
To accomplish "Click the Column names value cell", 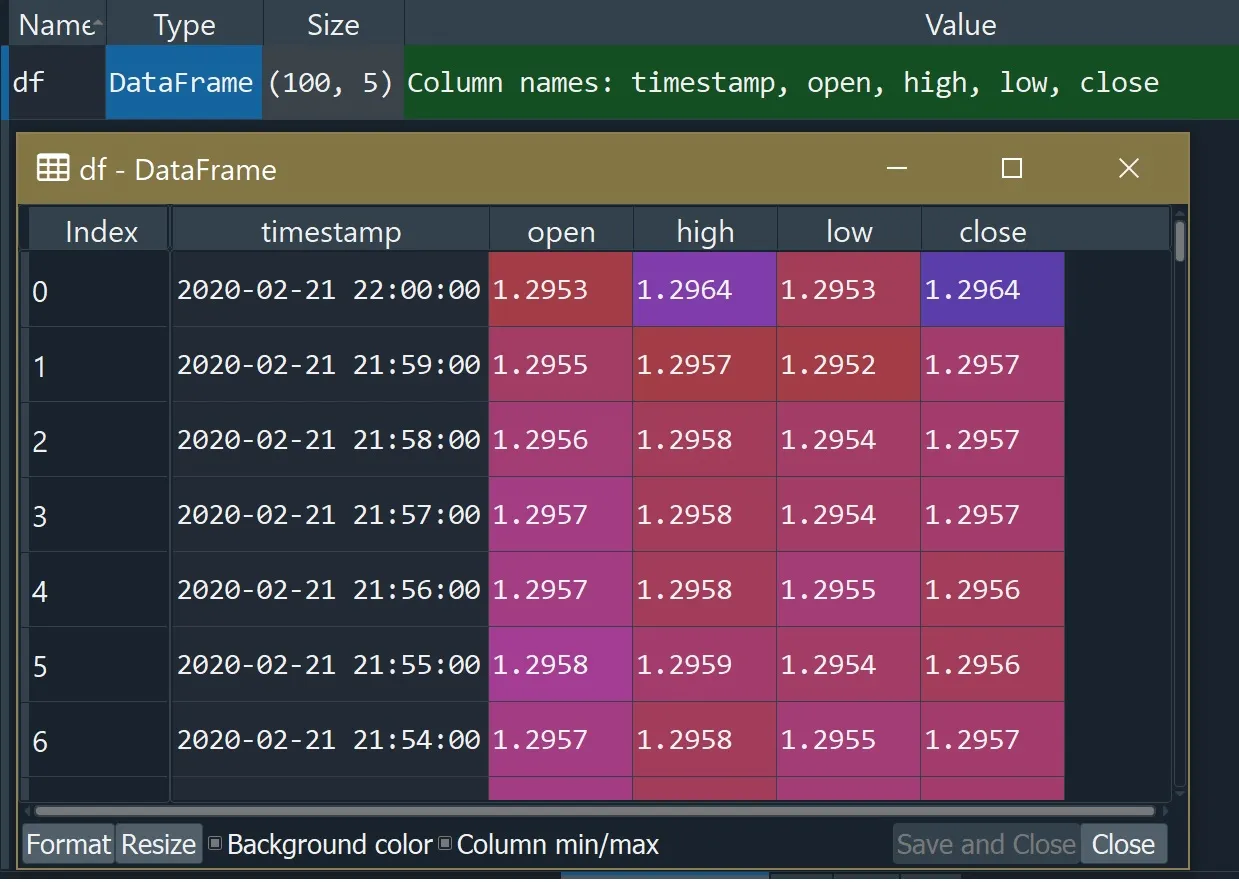I will pyautogui.click(x=821, y=83).
